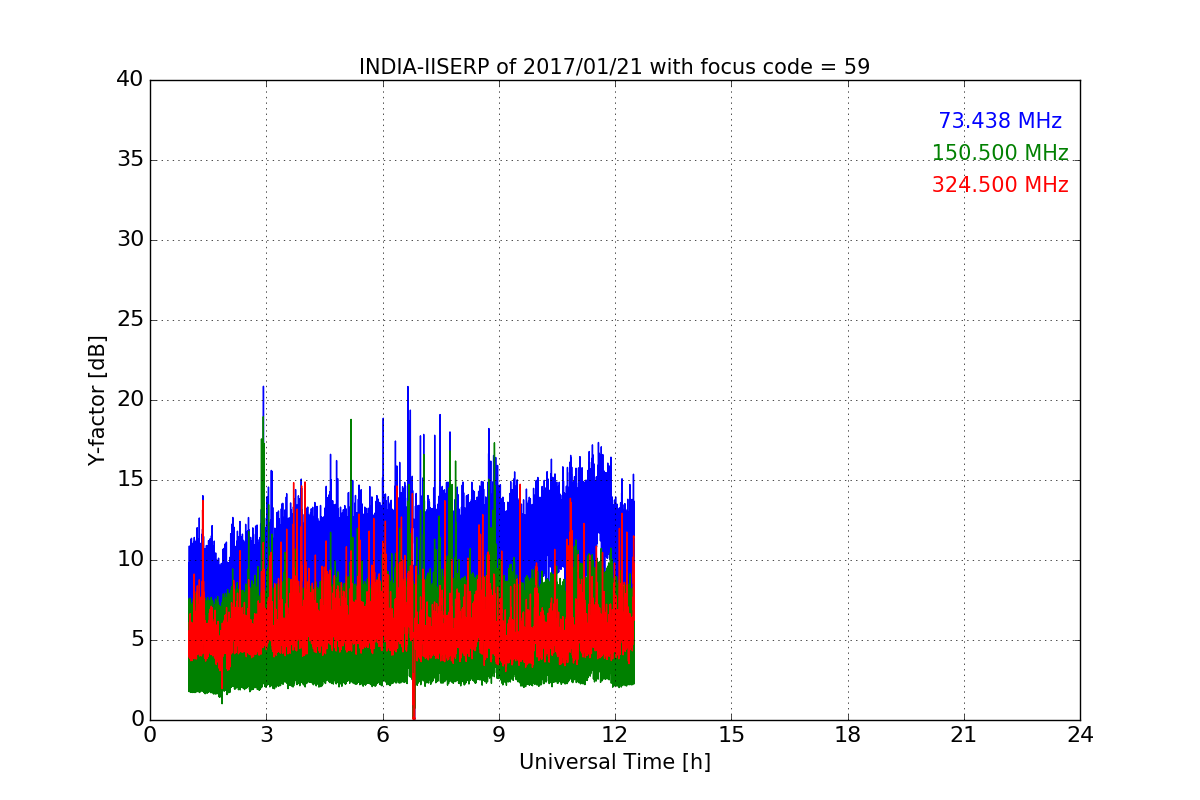
Task: Click y-axis tick label 25
Action: click(130, 320)
